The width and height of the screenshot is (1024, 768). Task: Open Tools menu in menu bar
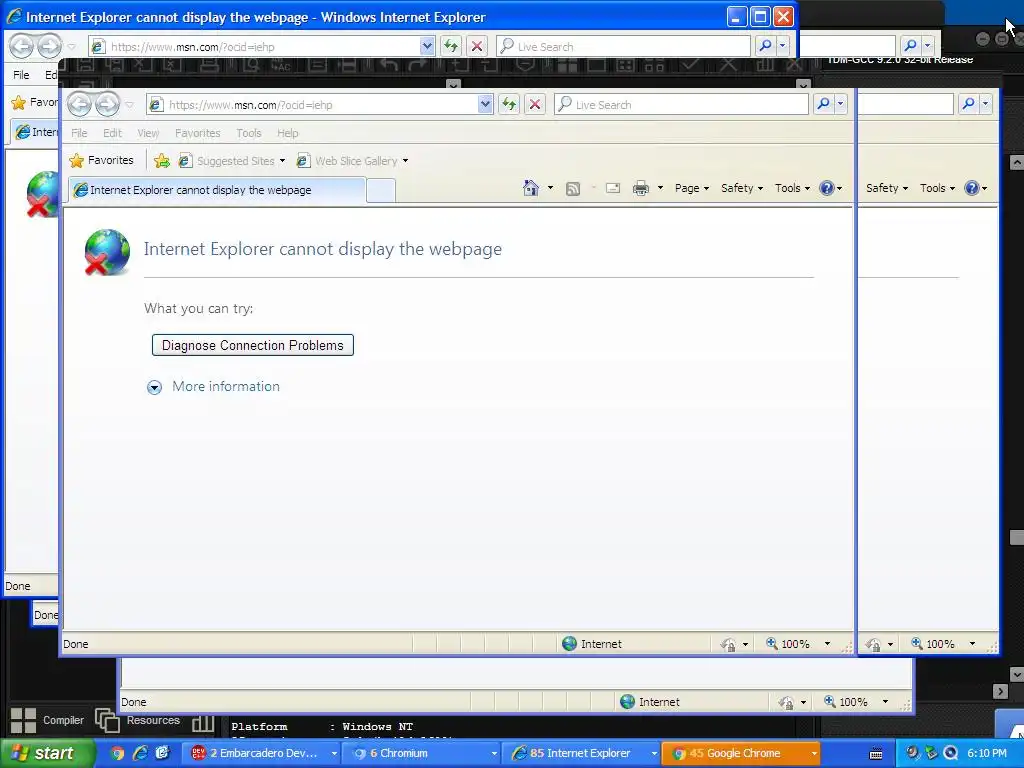249,133
